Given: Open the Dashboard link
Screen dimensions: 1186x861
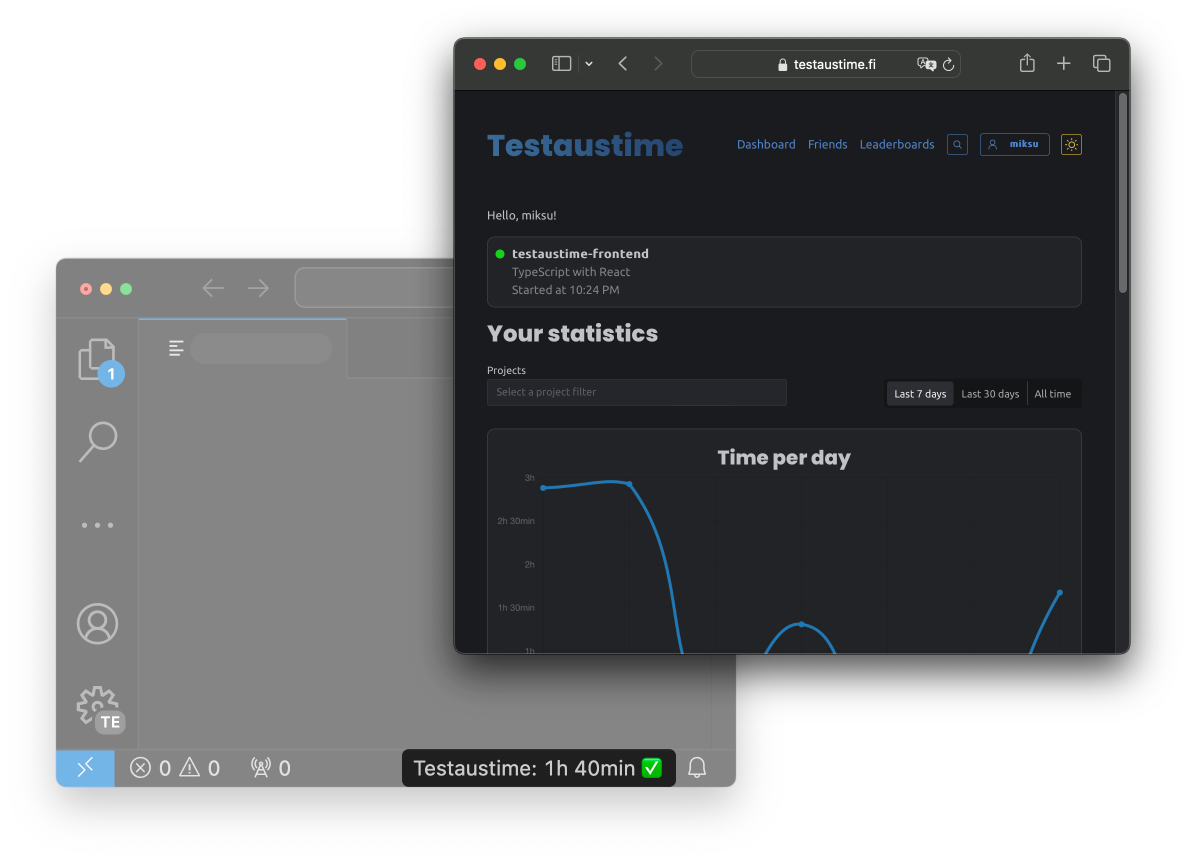Looking at the screenshot, I should 765,145.
